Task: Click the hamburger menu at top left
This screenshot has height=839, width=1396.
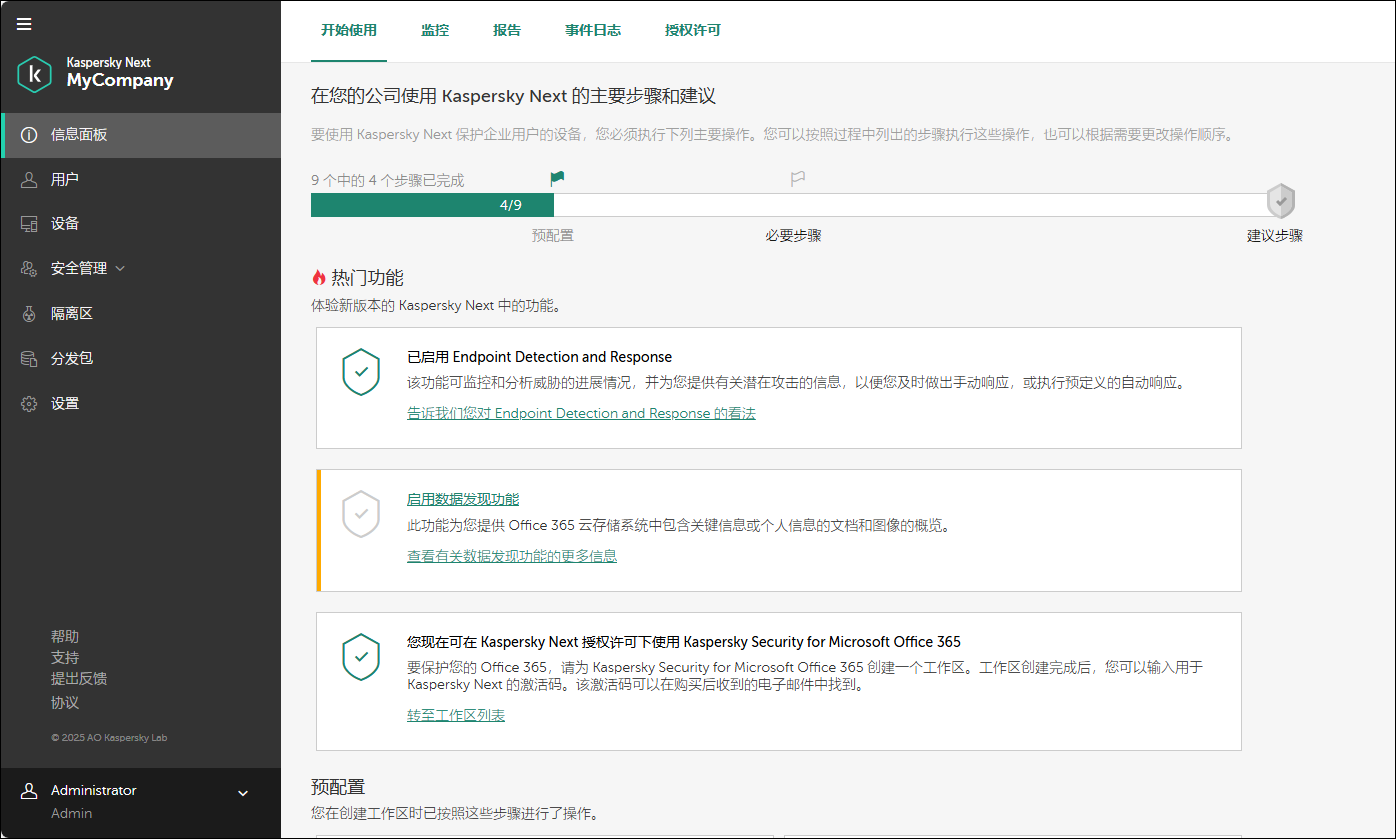Action: [24, 24]
